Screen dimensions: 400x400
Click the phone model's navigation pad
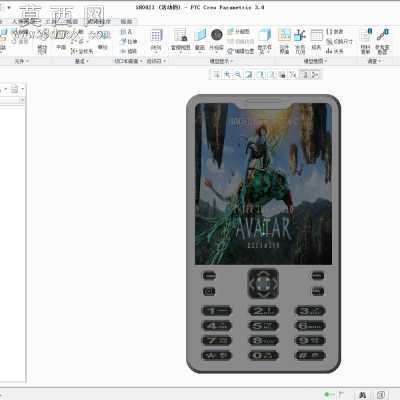[263, 284]
